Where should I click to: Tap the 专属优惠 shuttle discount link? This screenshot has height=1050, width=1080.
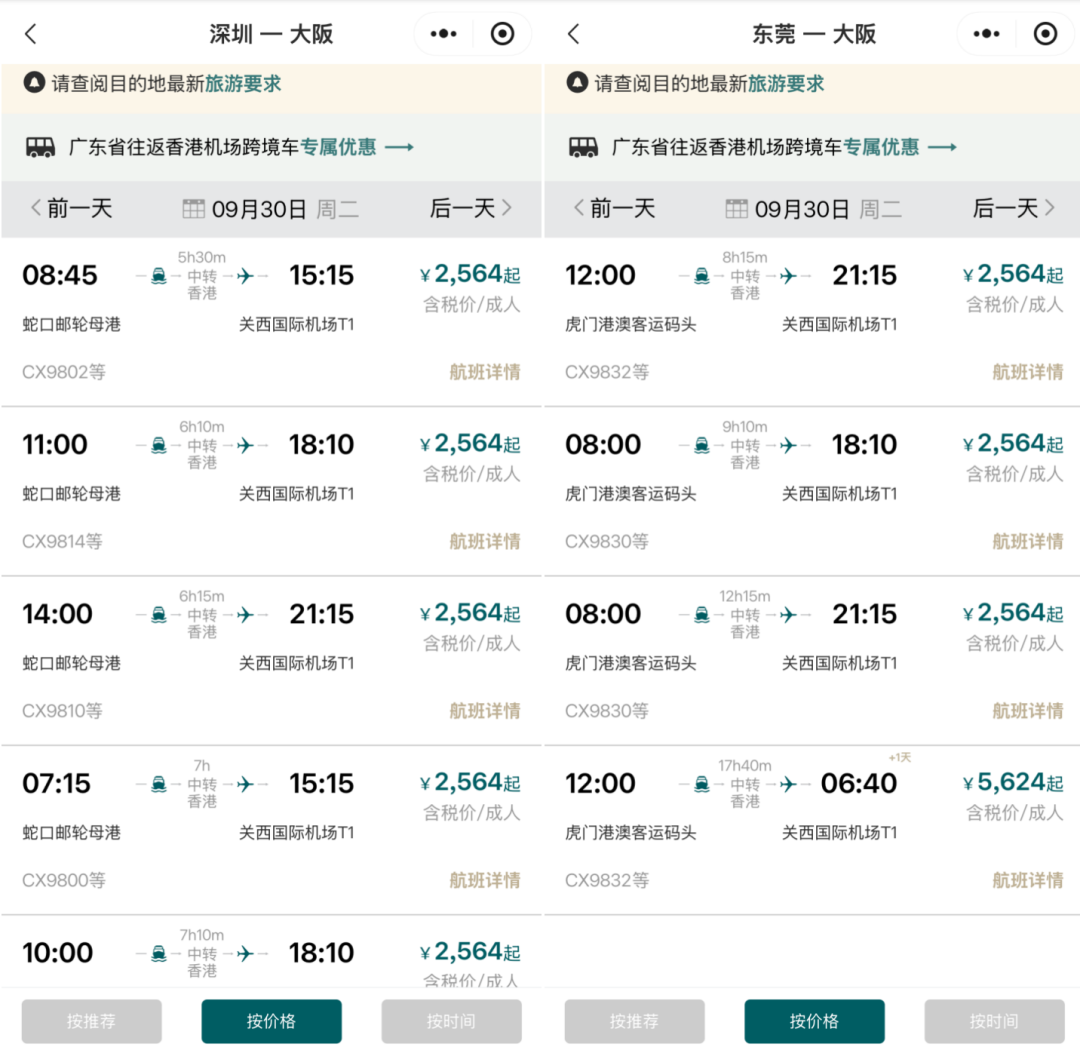(x=337, y=145)
